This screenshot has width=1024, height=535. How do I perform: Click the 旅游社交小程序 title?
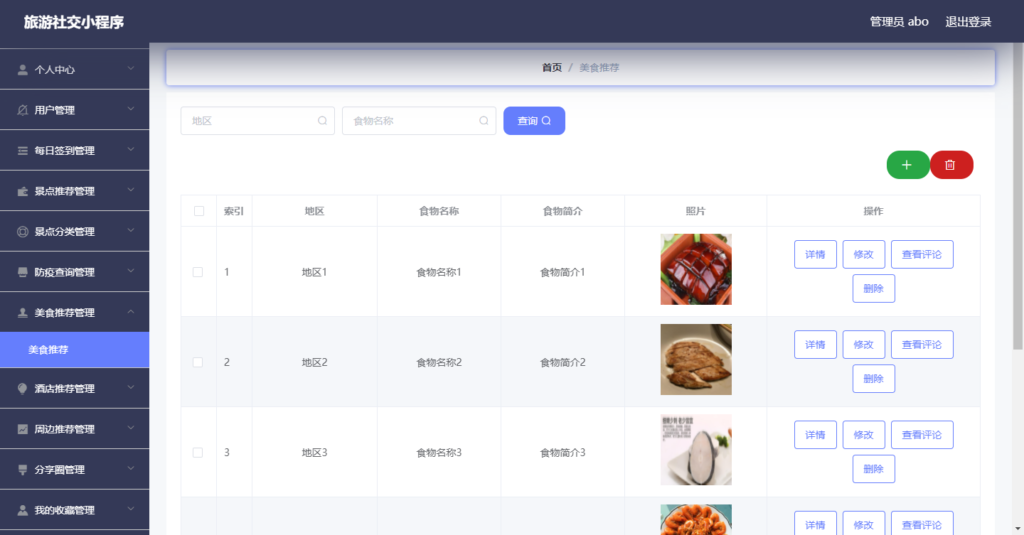(x=74, y=22)
